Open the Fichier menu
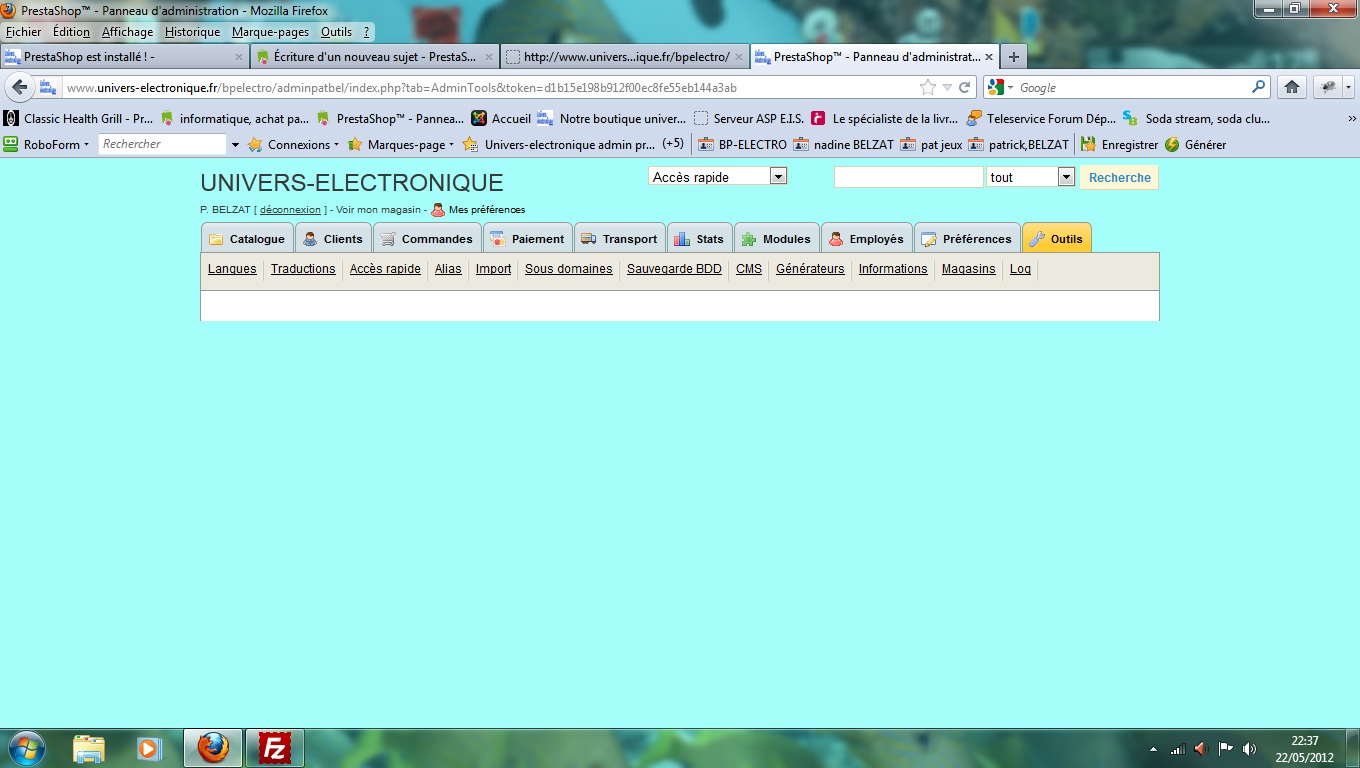This screenshot has height=768, width=1360. [x=24, y=32]
